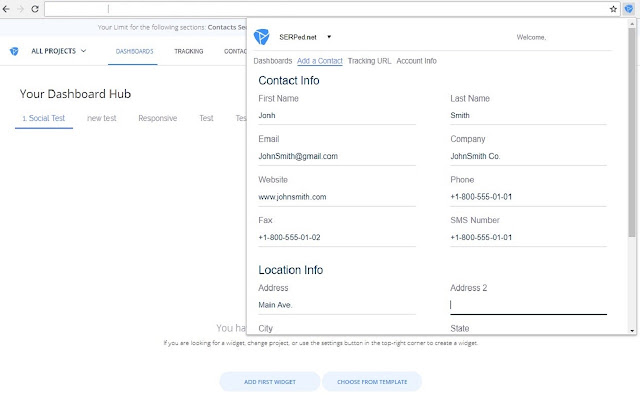Open the Account Info tab

coord(416,61)
